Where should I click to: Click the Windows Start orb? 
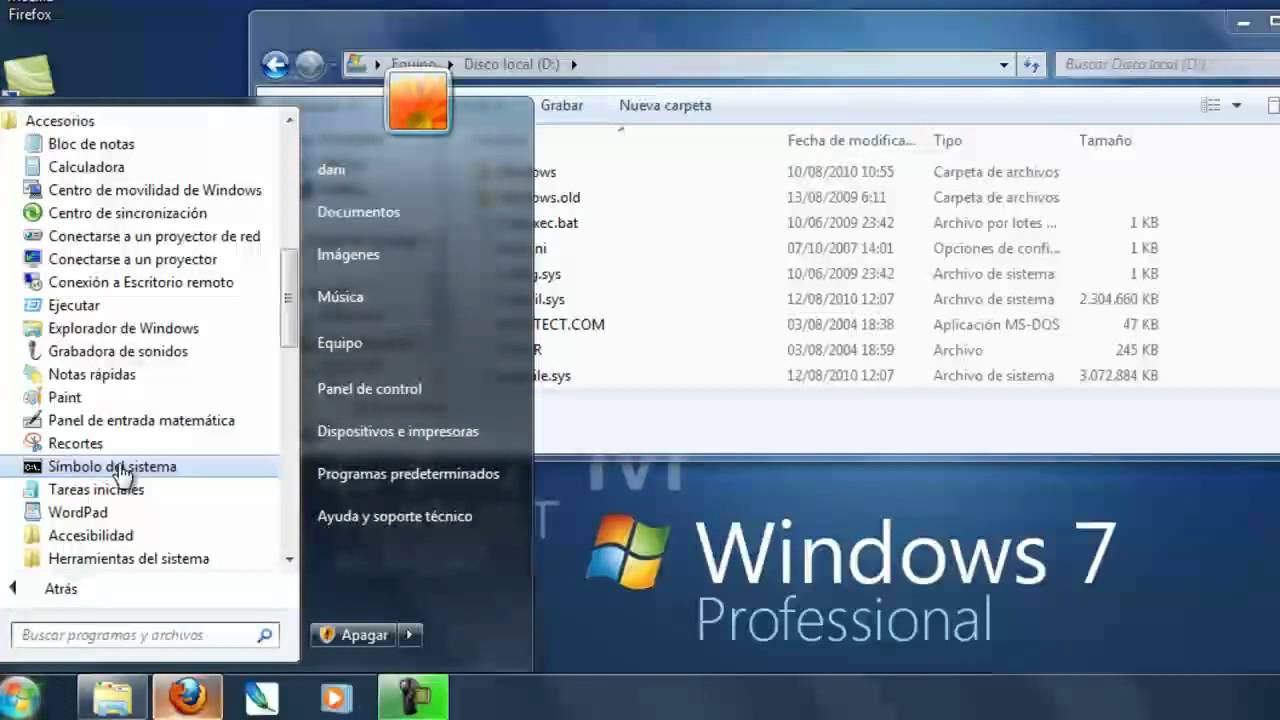tap(18, 697)
